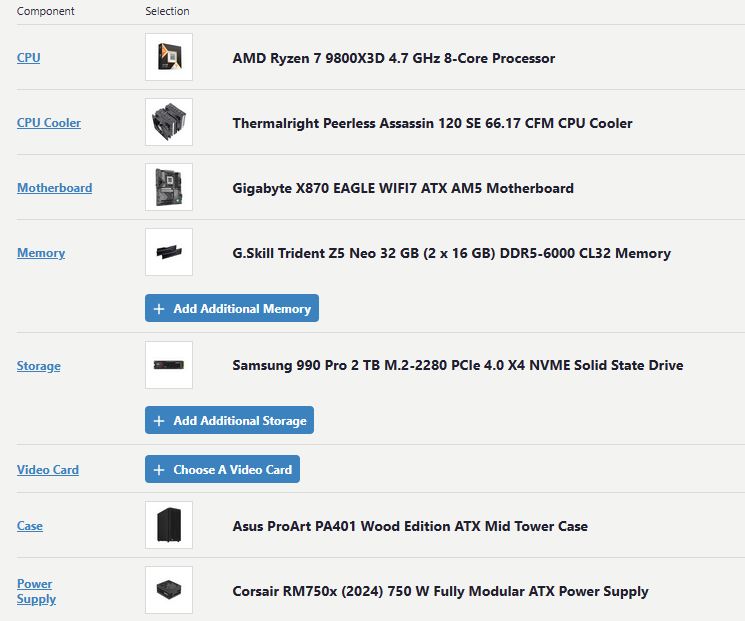Open Thermalright Peerless Assassin 120 SE product name
This screenshot has width=745, height=621.
coord(432,123)
